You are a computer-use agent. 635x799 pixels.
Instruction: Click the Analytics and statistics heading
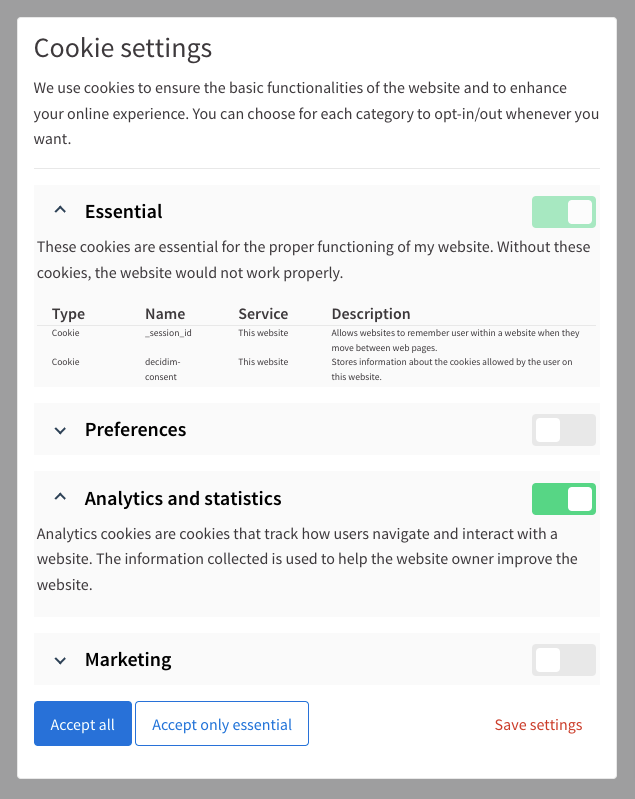pos(183,498)
